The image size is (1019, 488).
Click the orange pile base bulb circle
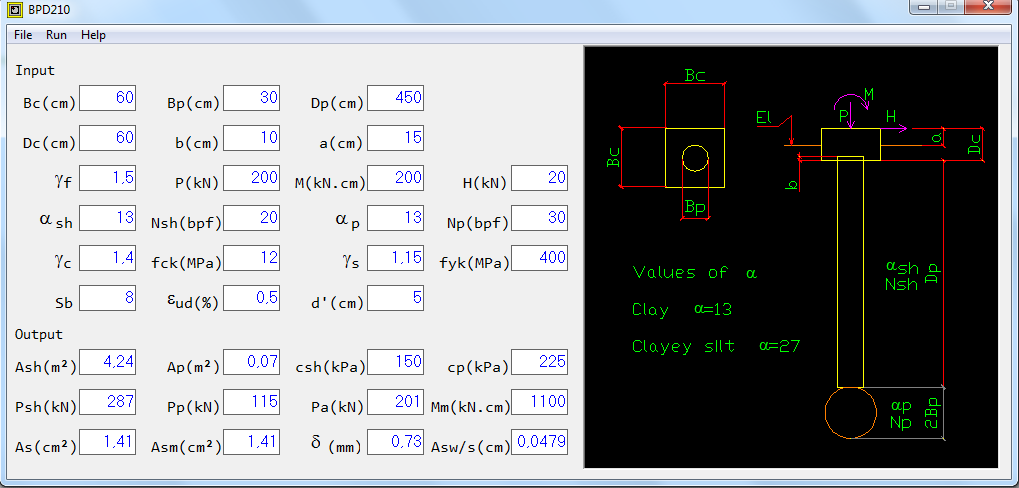[x=851, y=413]
